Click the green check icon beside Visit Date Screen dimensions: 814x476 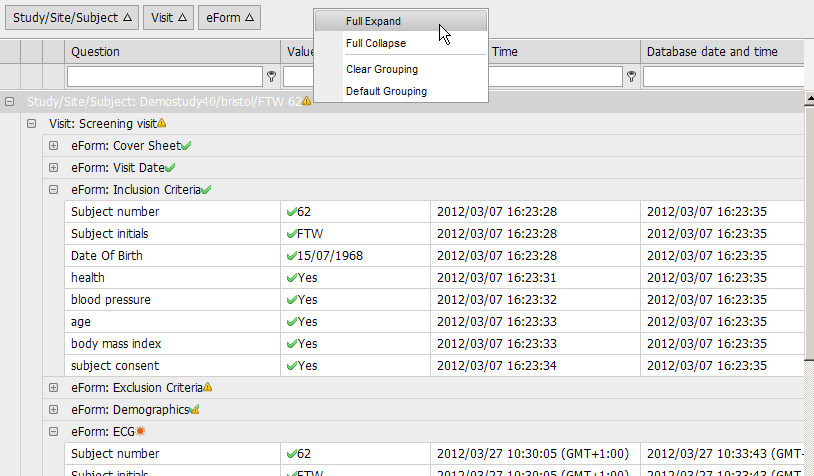click(x=171, y=167)
